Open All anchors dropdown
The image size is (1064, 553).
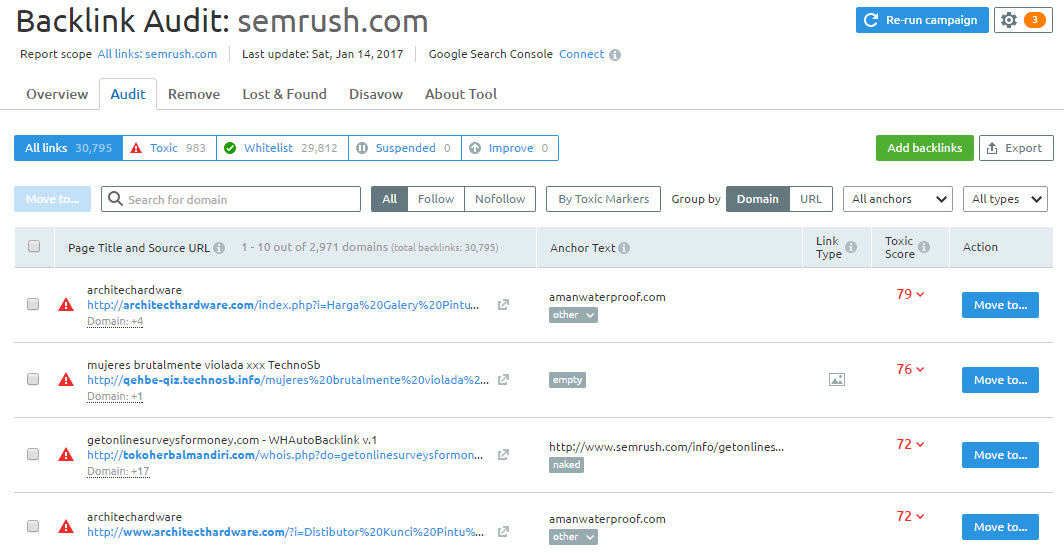[898, 199]
